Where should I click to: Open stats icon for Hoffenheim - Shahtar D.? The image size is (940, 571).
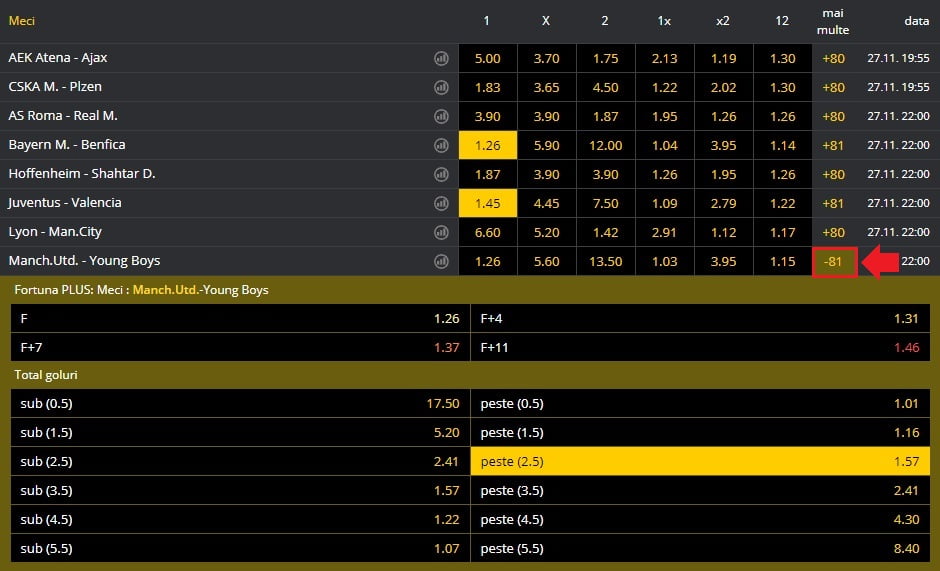441,174
